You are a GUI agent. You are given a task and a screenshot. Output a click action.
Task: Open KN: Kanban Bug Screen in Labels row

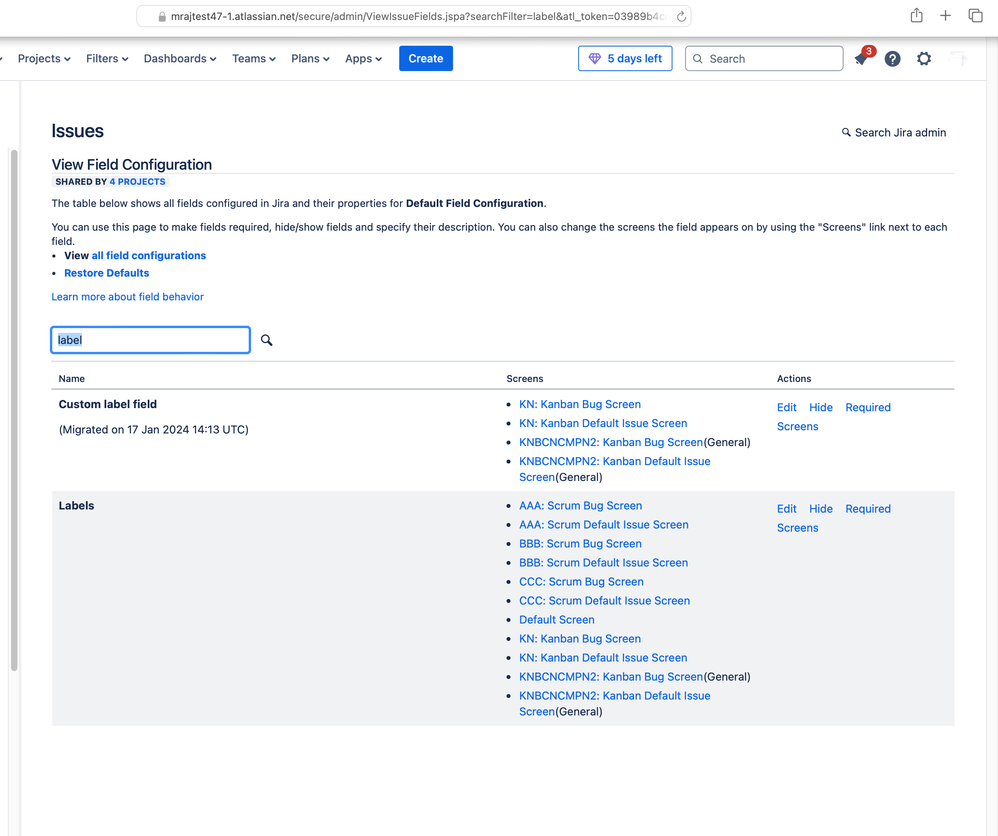tap(580, 639)
